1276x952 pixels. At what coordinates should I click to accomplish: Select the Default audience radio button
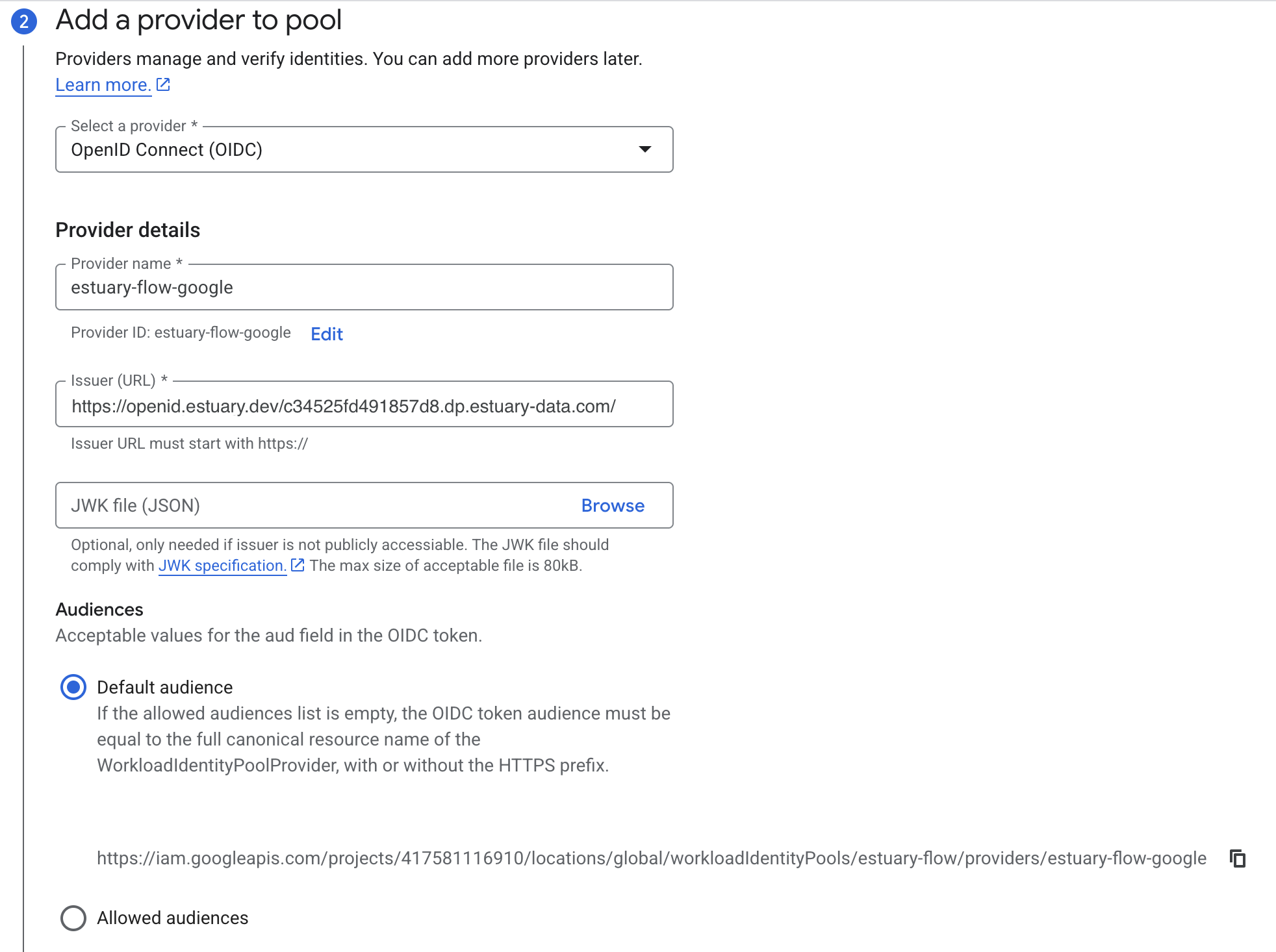[x=73, y=686]
